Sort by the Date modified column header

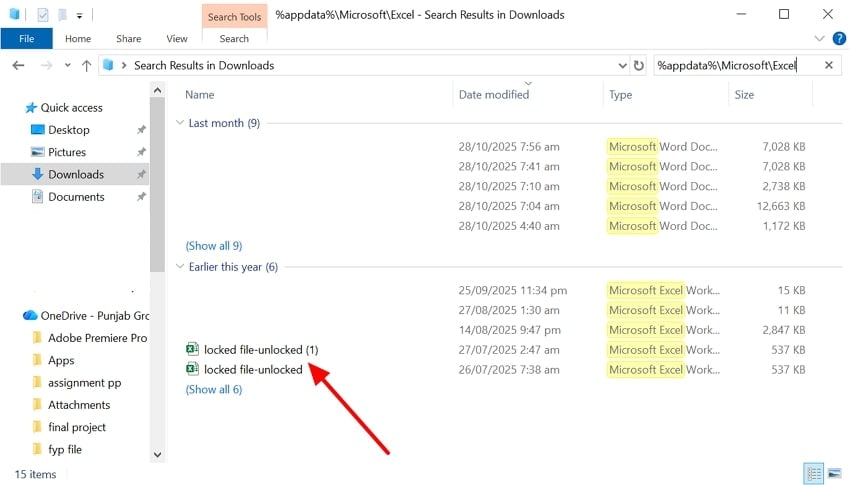(x=493, y=95)
